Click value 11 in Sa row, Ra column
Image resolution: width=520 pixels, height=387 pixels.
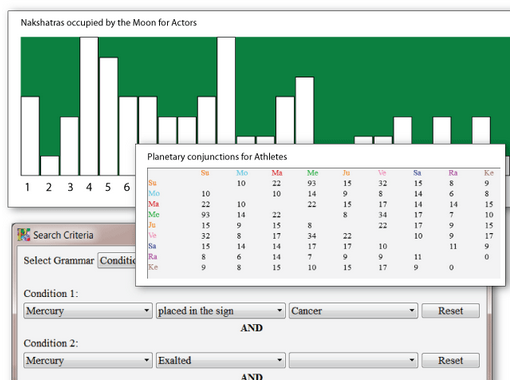point(453,246)
